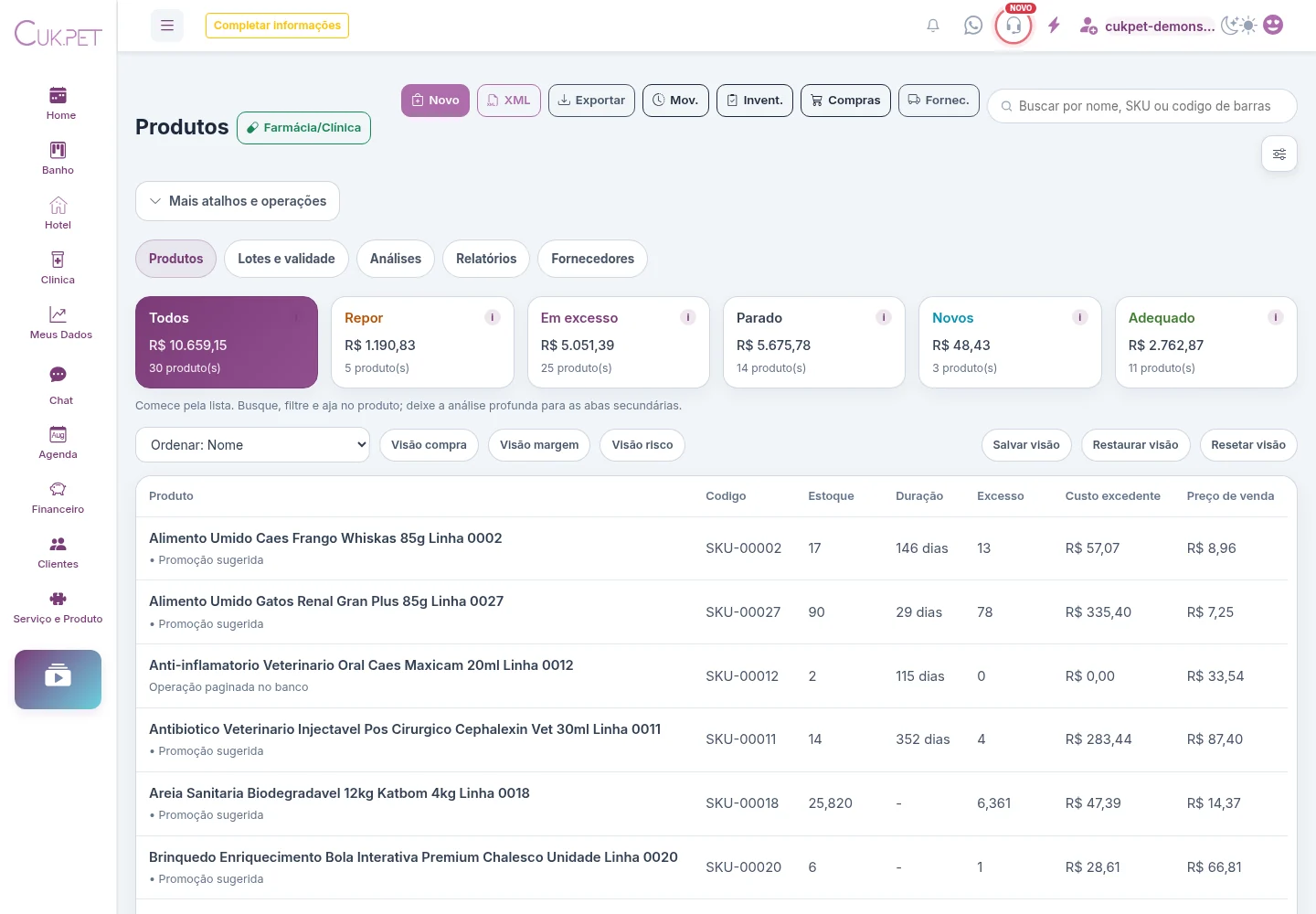Open Financeiro in the sidebar
The height and width of the screenshot is (914, 1316).
(58, 497)
